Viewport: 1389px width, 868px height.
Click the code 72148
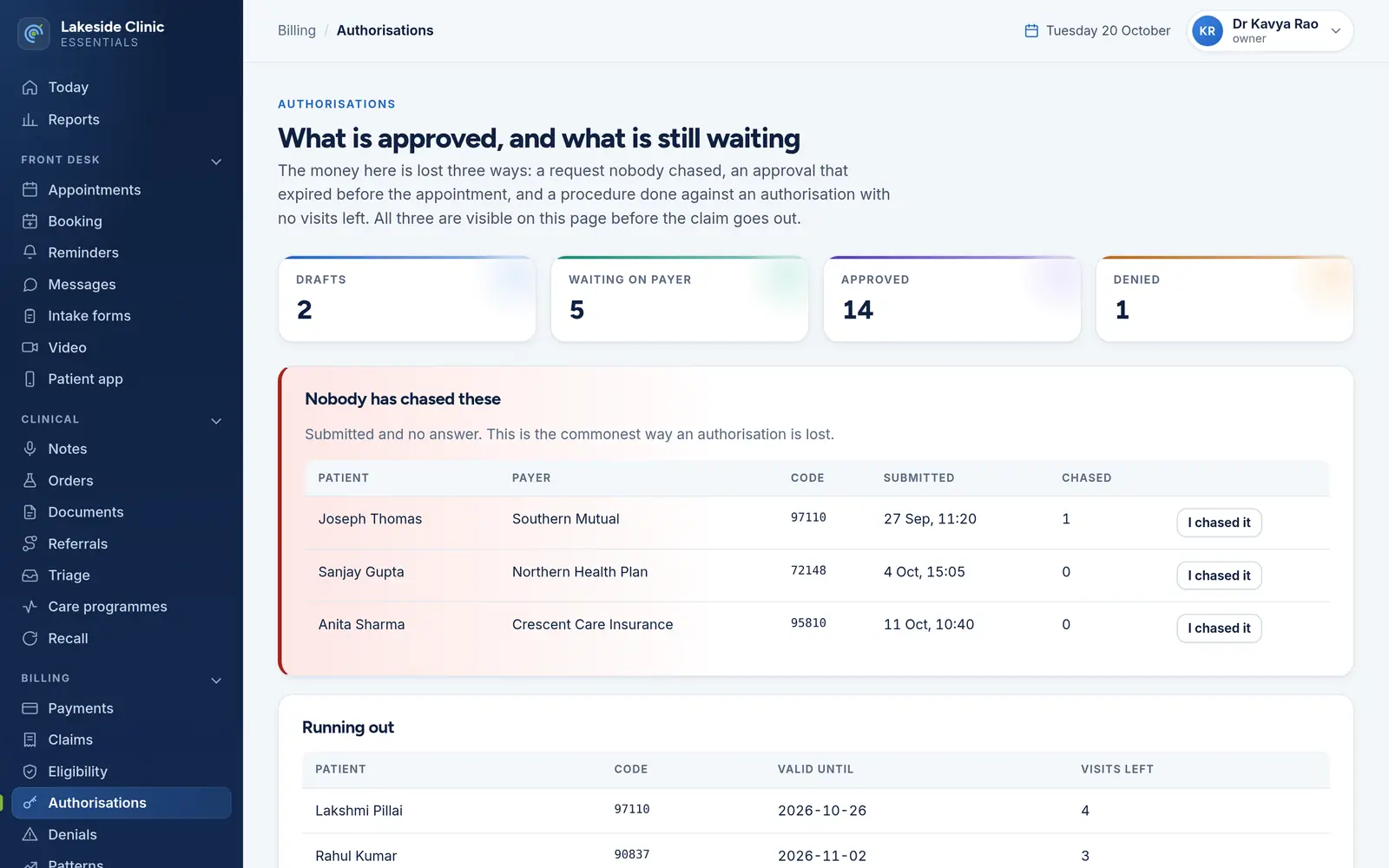pos(808,570)
